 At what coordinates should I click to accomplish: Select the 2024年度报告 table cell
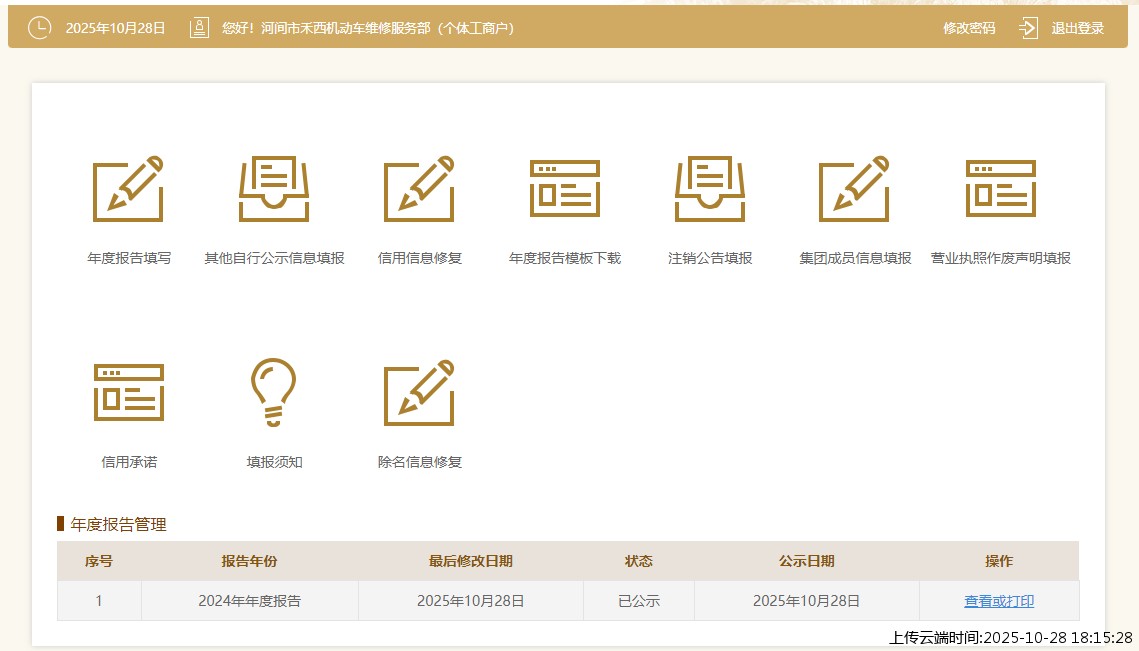click(249, 601)
